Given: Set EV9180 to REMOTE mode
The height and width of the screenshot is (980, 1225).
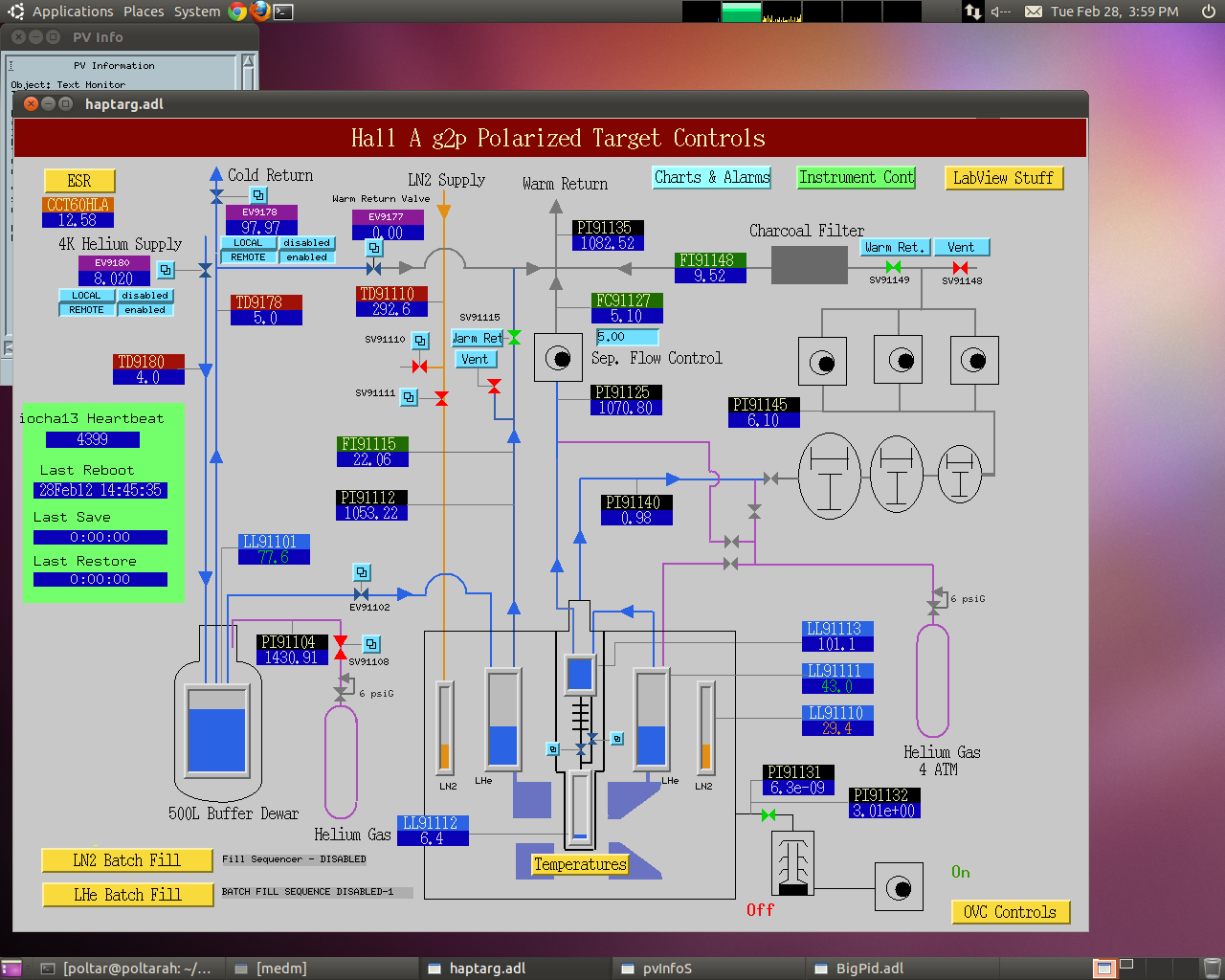Looking at the screenshot, I should 86,310.
